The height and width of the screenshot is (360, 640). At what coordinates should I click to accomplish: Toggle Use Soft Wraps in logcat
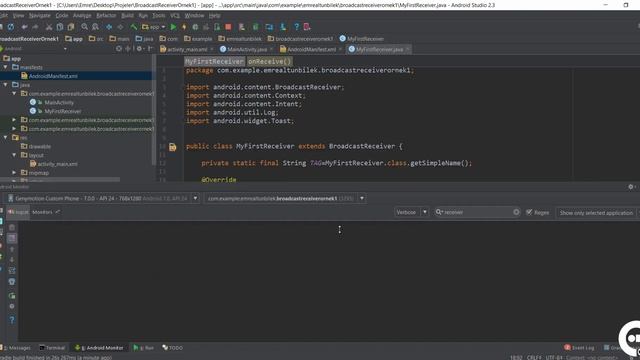click(12, 271)
